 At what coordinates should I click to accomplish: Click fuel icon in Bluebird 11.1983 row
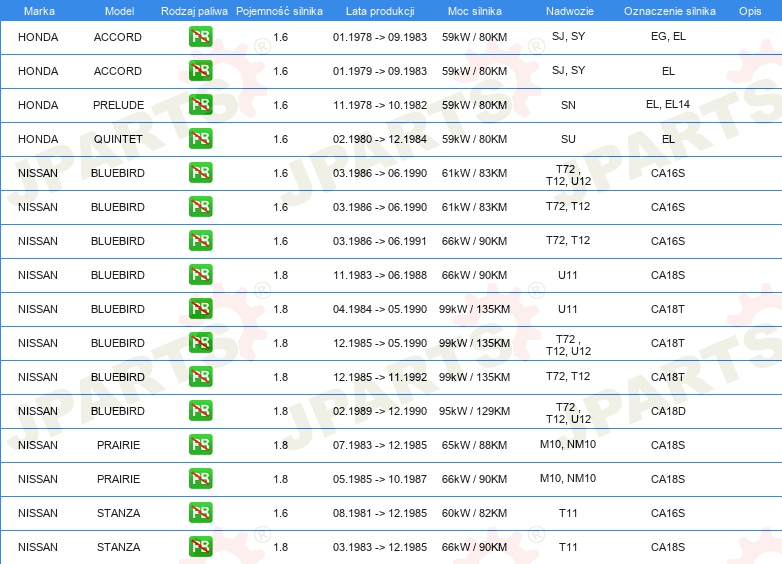(200, 275)
